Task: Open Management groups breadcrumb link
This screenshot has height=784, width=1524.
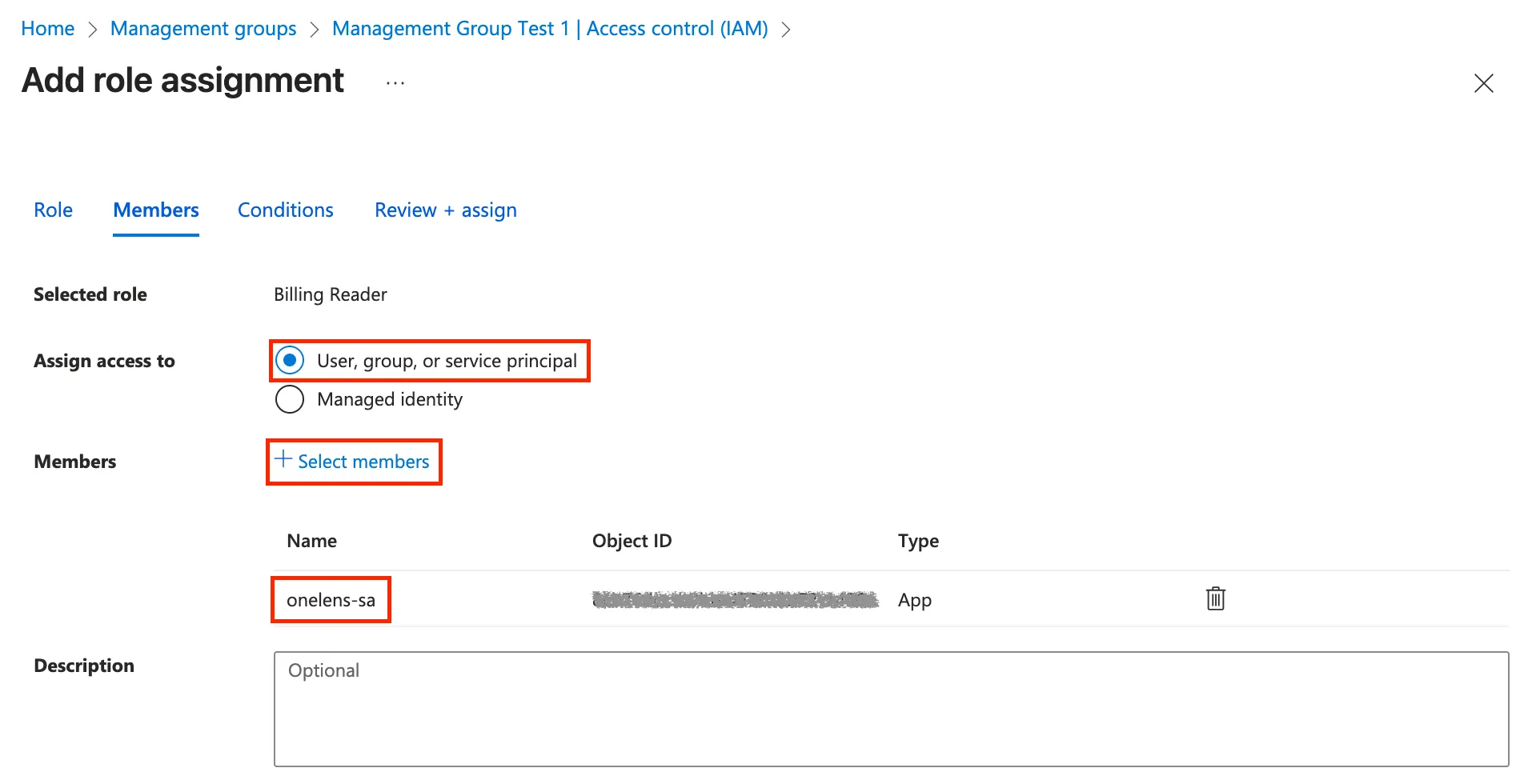Action: pyautogui.click(x=203, y=29)
